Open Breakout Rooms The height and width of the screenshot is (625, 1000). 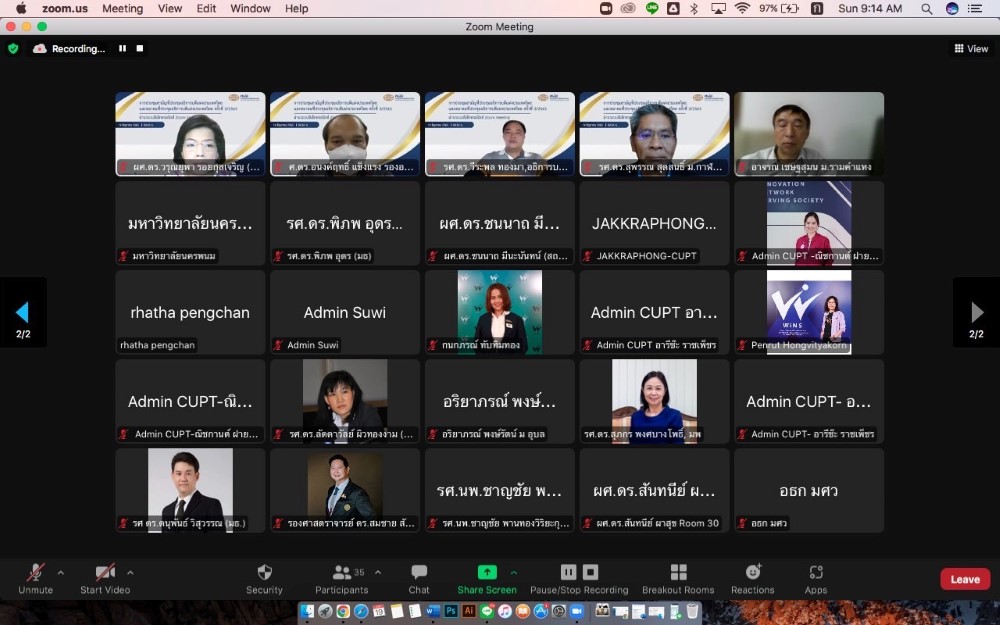(x=678, y=573)
